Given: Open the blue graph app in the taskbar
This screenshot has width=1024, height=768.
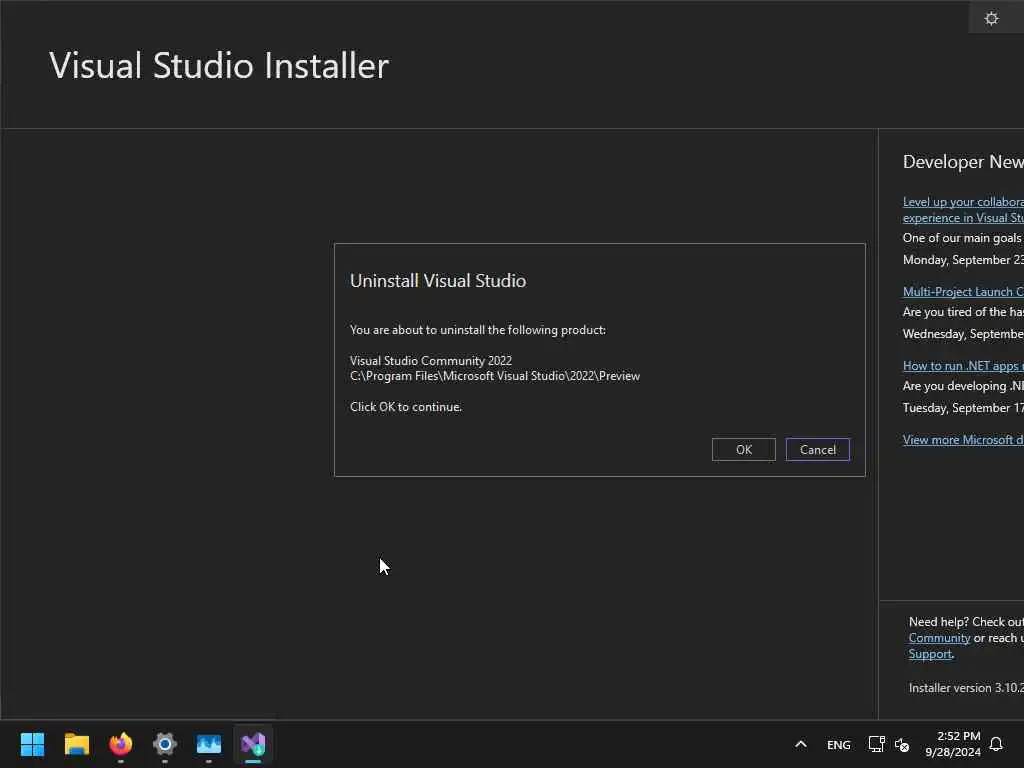Looking at the screenshot, I should click(x=209, y=744).
